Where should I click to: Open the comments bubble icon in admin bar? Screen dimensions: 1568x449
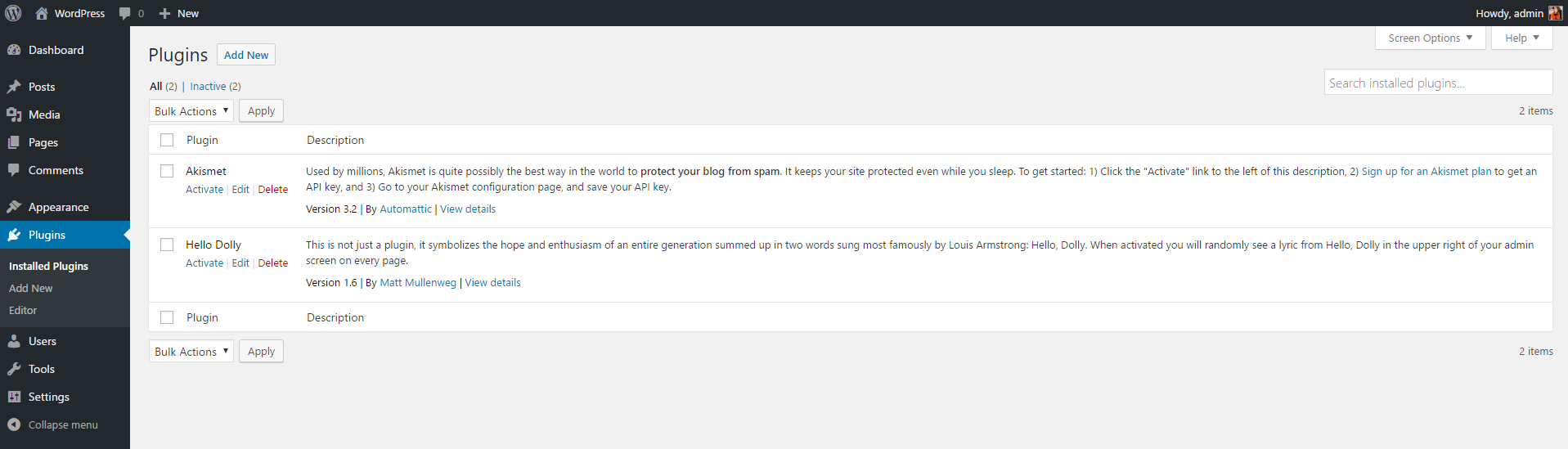[124, 13]
